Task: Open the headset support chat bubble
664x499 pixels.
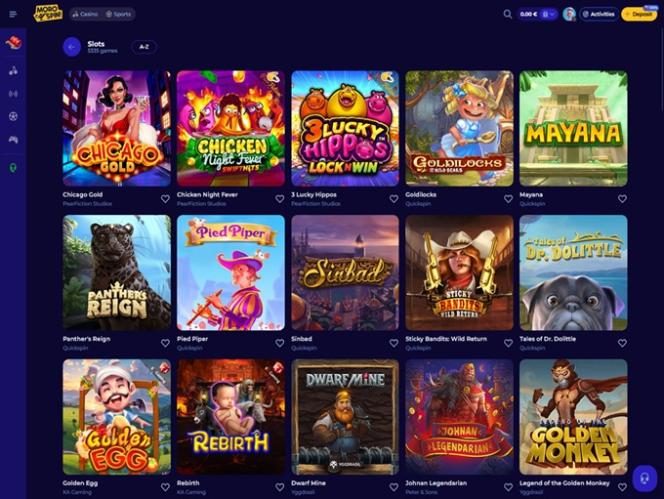Action: (645, 478)
